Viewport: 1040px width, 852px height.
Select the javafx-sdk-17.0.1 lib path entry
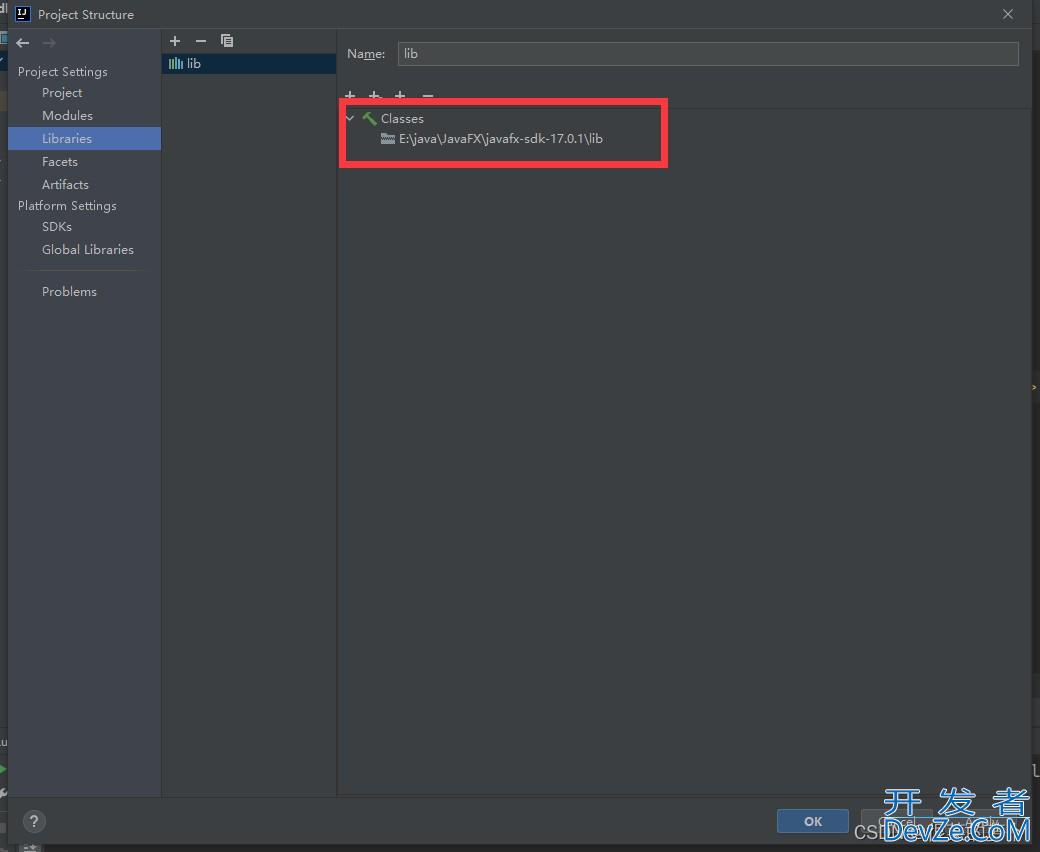(x=500, y=139)
